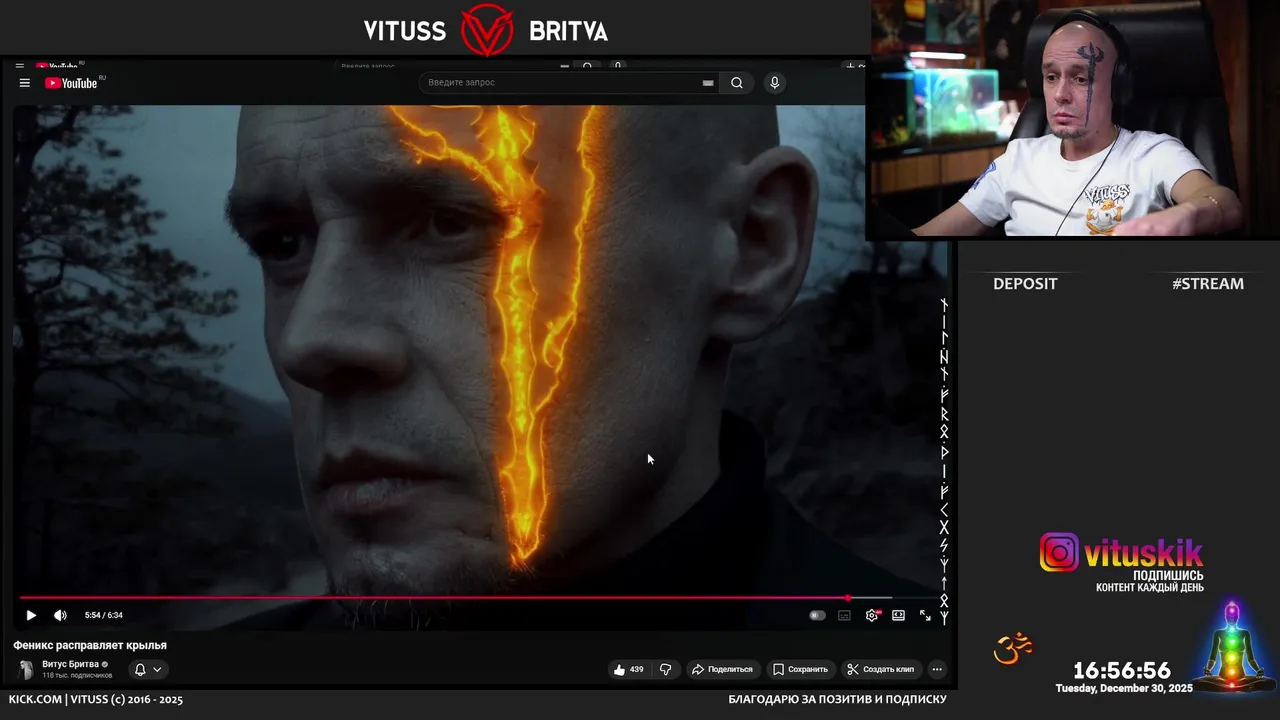Seek on the red video progress bar

click(x=481, y=598)
